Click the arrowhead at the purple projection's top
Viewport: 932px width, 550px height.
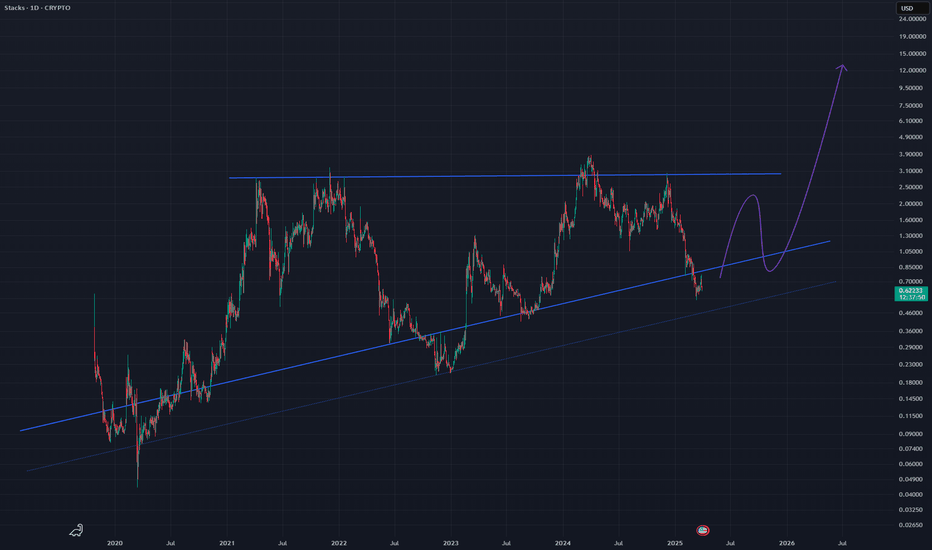pos(843,68)
